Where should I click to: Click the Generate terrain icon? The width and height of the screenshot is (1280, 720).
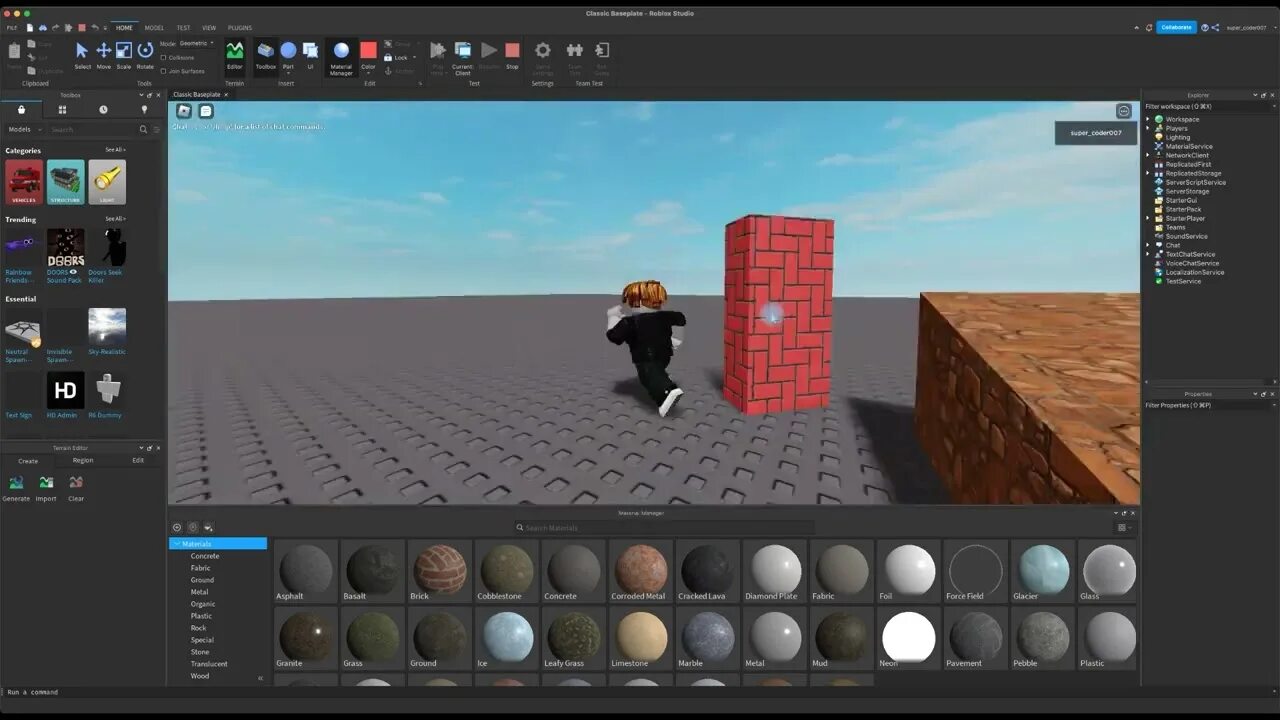pos(16,488)
